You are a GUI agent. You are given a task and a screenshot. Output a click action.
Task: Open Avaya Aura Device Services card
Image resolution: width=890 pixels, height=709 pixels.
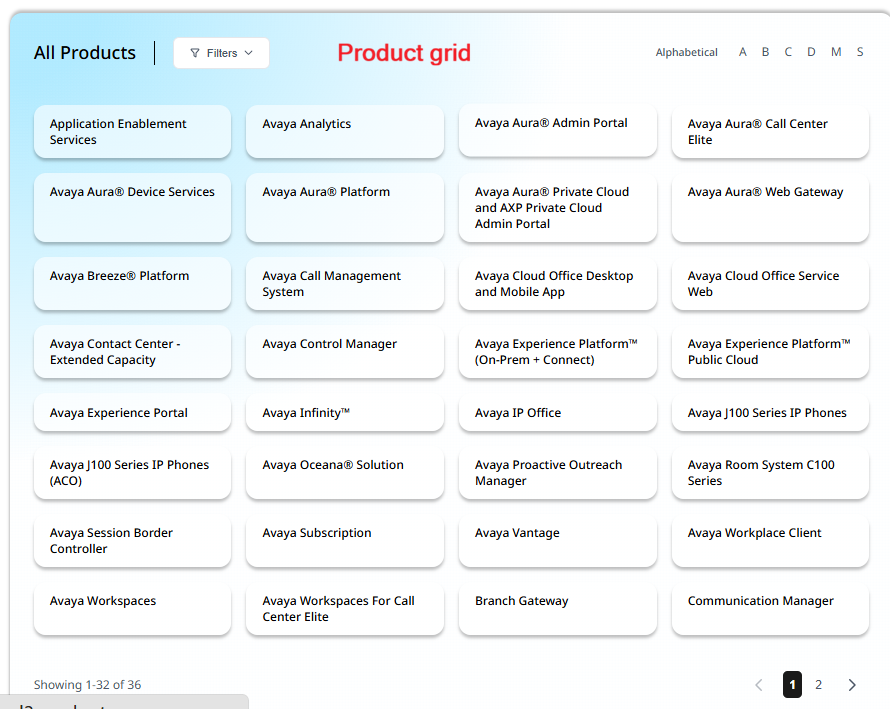tap(132, 208)
